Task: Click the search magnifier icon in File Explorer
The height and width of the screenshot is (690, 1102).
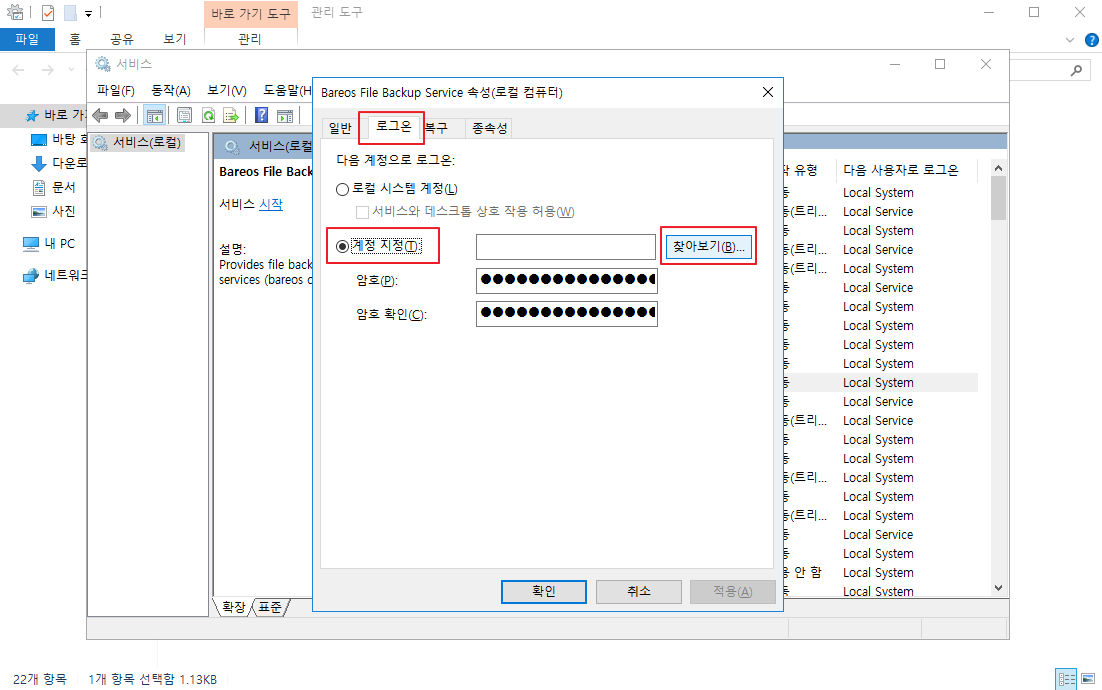Action: coord(1076,70)
